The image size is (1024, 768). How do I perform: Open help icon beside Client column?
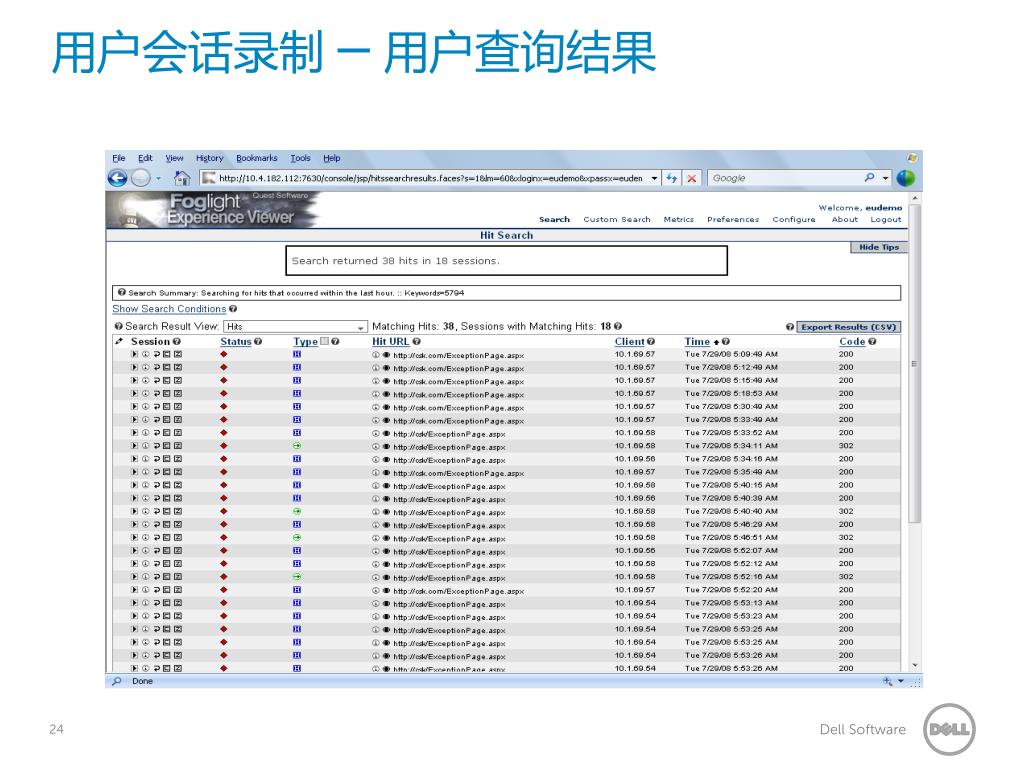point(651,342)
